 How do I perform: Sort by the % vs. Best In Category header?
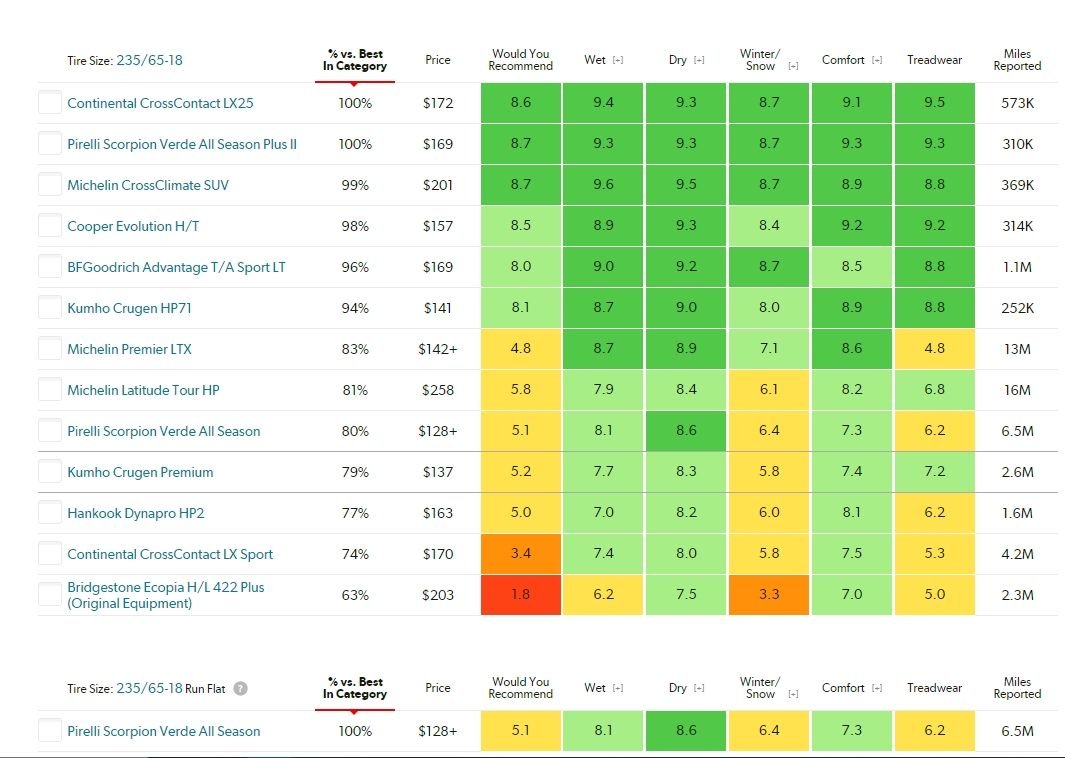click(x=353, y=59)
